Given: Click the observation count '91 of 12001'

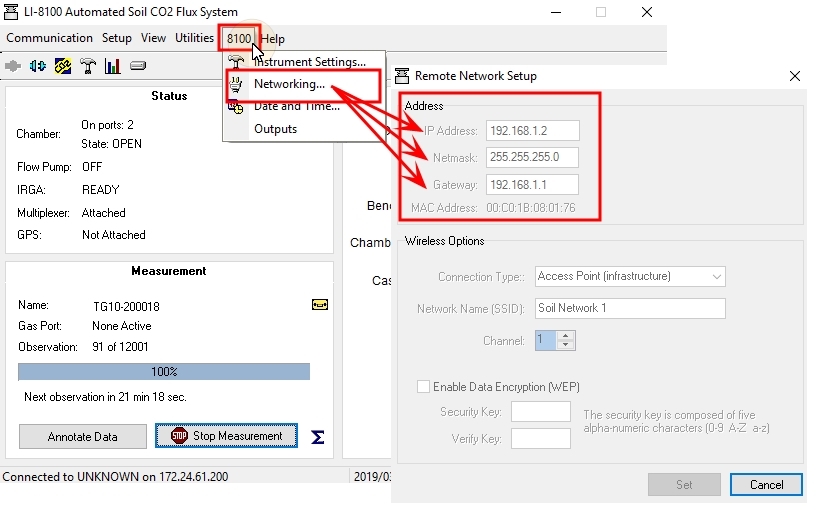Looking at the screenshot, I should (x=120, y=347).
